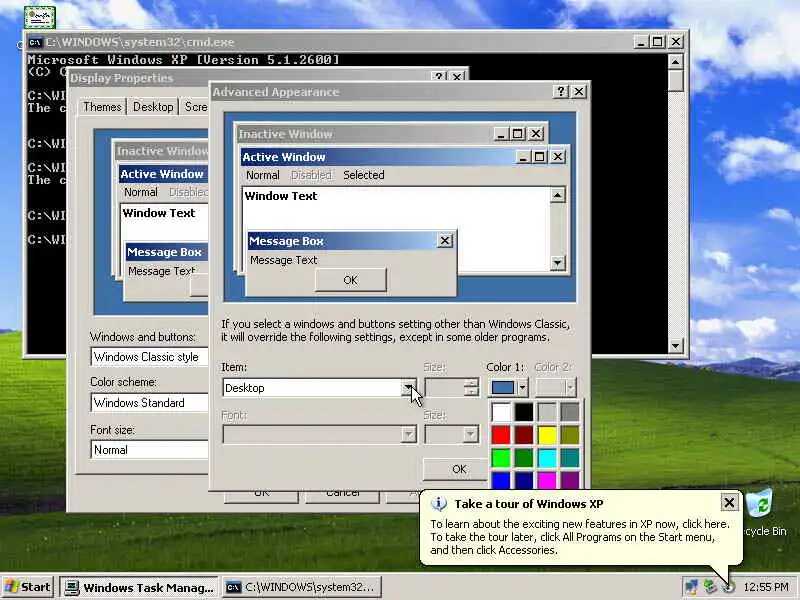Pick the purple color swatch
This screenshot has width=800, height=600.
[x=570, y=480]
